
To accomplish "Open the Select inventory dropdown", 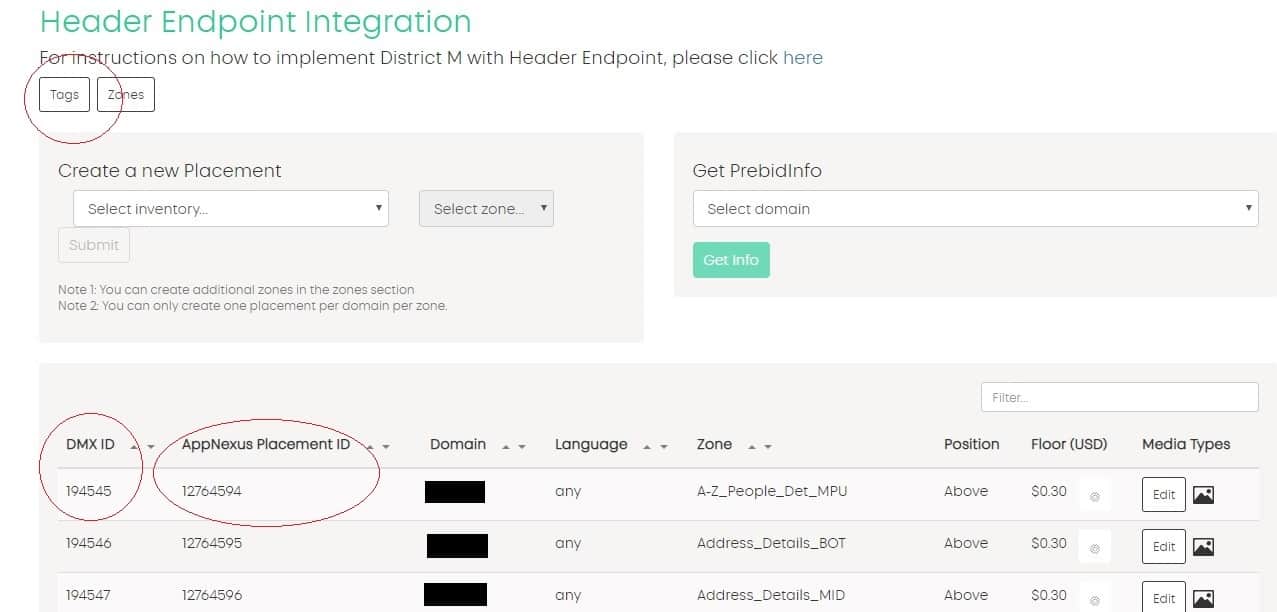I will [230, 209].
